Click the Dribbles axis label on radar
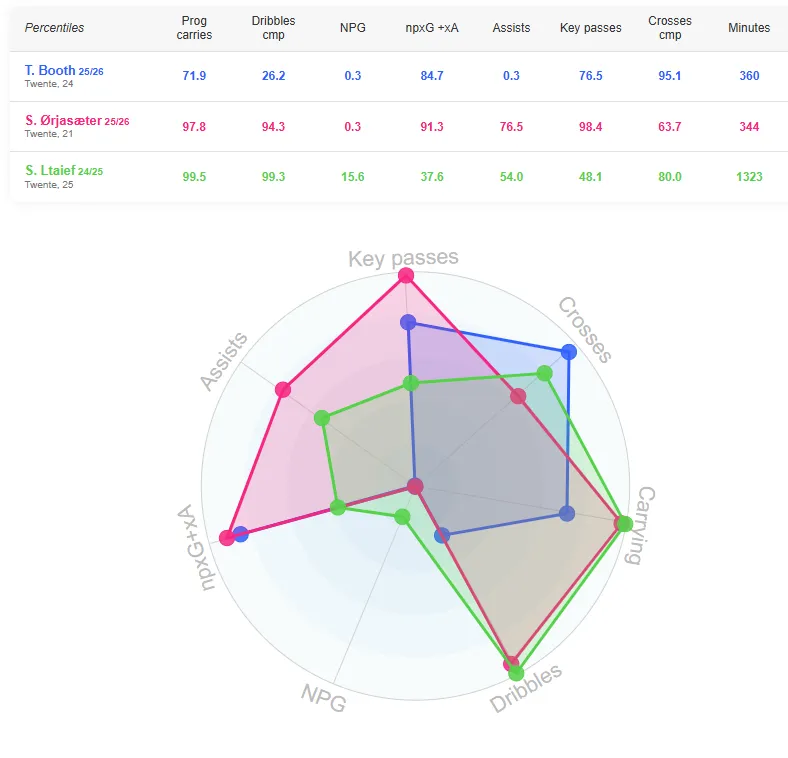788x758 pixels. coord(526,688)
